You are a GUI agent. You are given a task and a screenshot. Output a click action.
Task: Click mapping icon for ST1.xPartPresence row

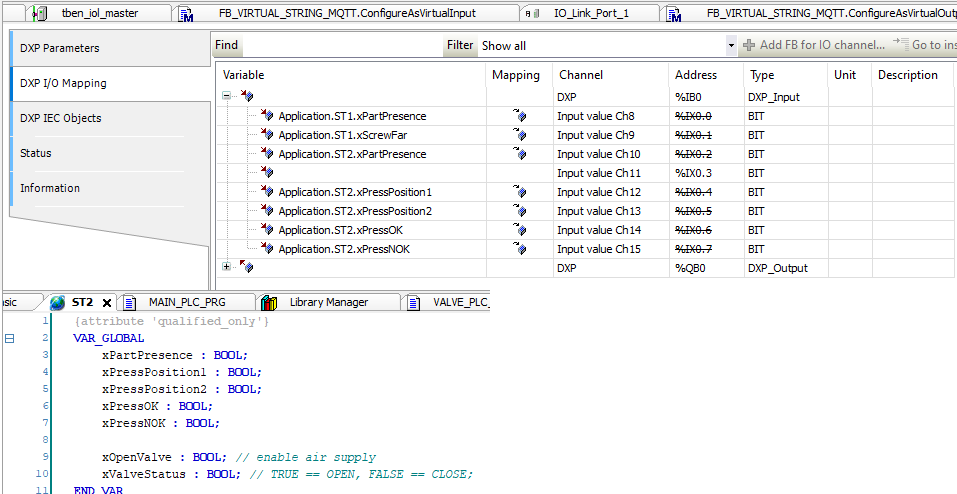[x=519, y=116]
